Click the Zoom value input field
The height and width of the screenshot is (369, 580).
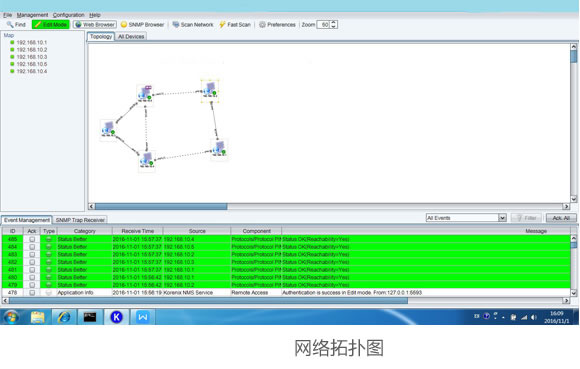pyautogui.click(x=324, y=24)
